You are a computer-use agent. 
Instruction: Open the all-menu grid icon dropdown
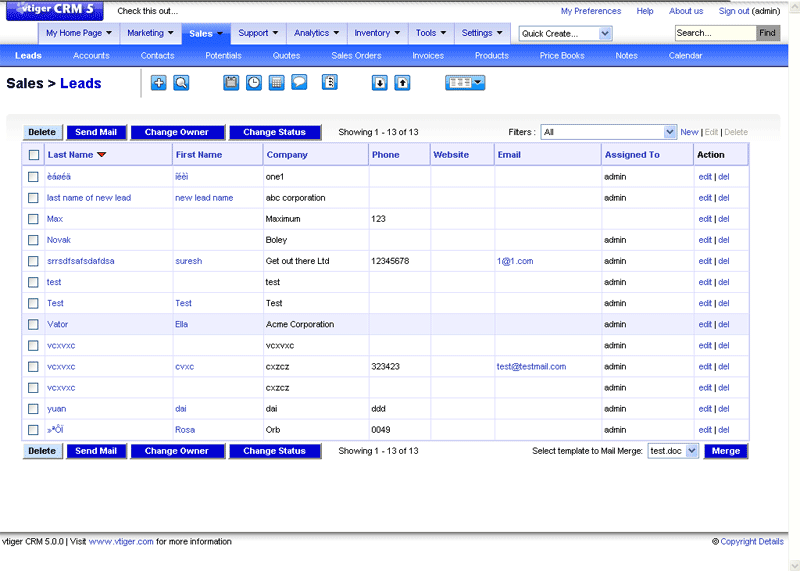[x=465, y=83]
